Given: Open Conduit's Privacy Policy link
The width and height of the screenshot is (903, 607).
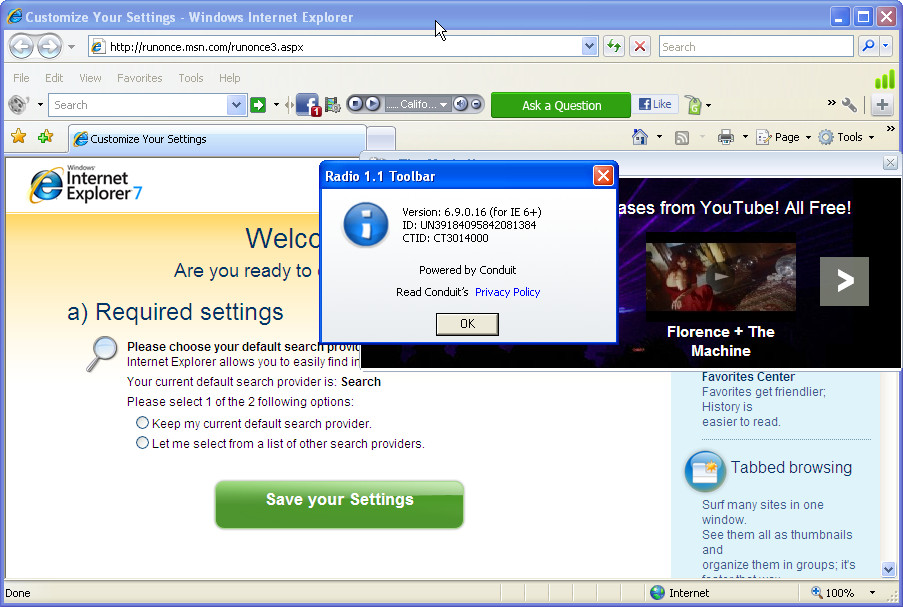Looking at the screenshot, I should [507, 292].
